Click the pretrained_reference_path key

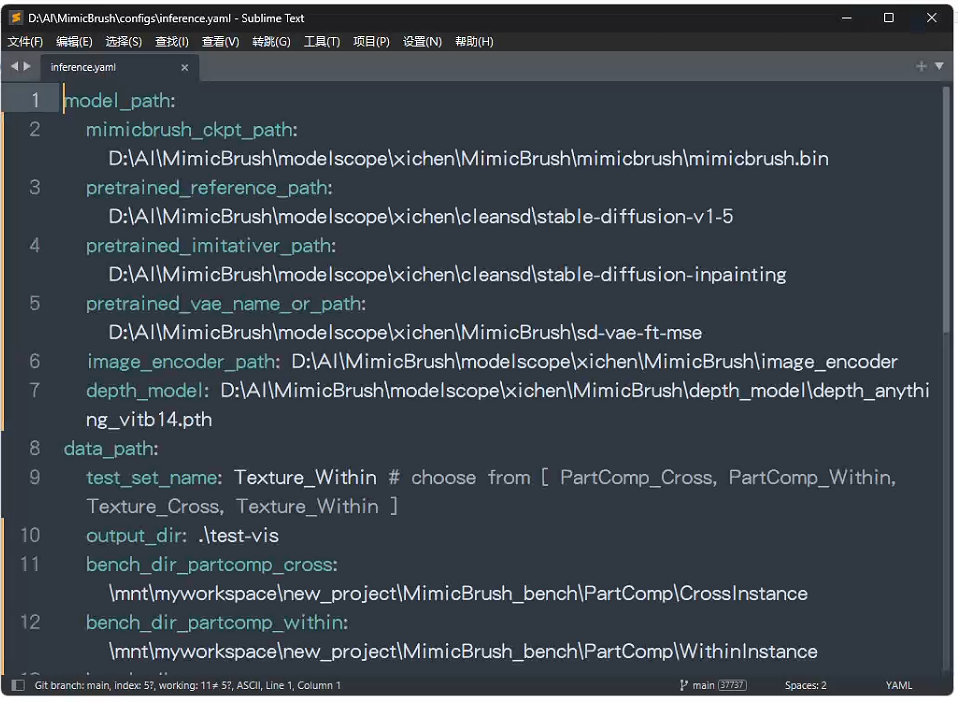coord(209,188)
